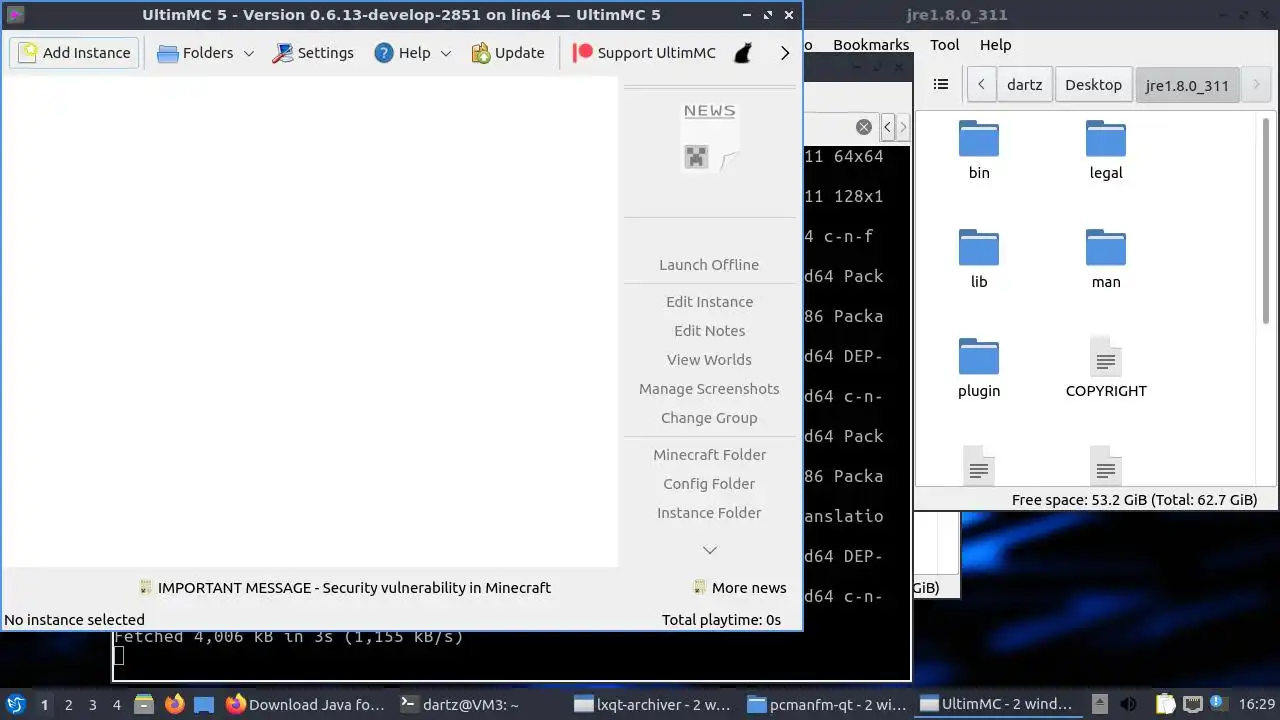Viewport: 1280px width, 720px height.
Task: Expand more instance actions with the chevron
Action: 709,550
